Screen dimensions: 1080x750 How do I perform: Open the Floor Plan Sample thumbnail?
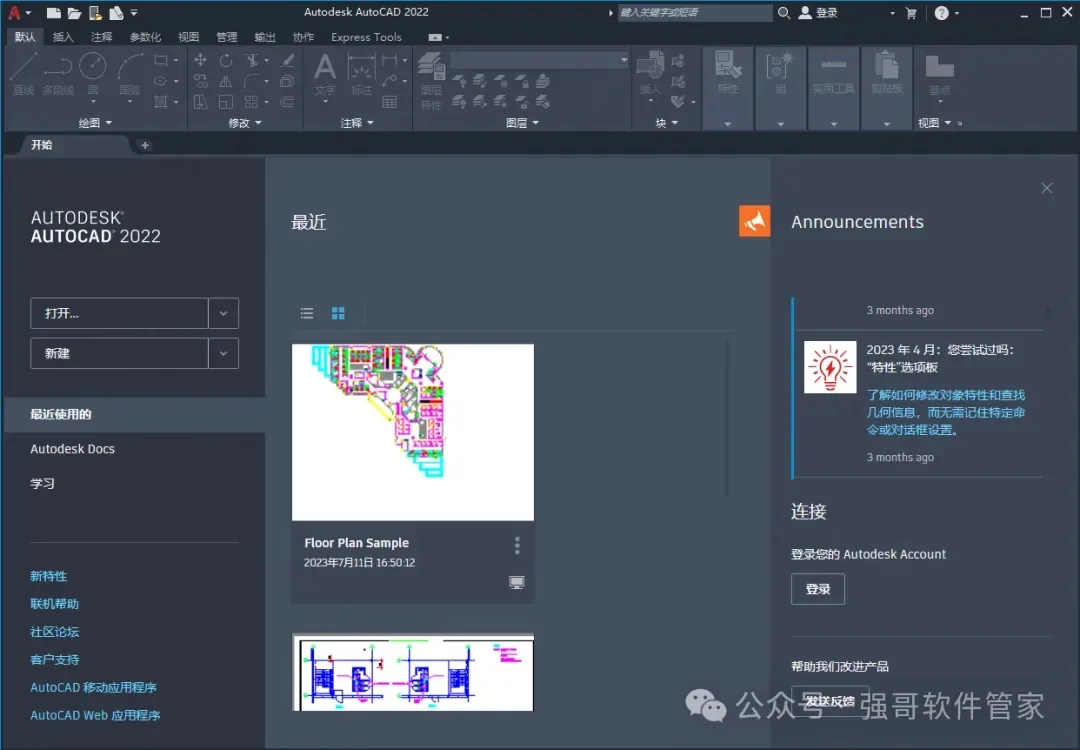pyautogui.click(x=413, y=433)
